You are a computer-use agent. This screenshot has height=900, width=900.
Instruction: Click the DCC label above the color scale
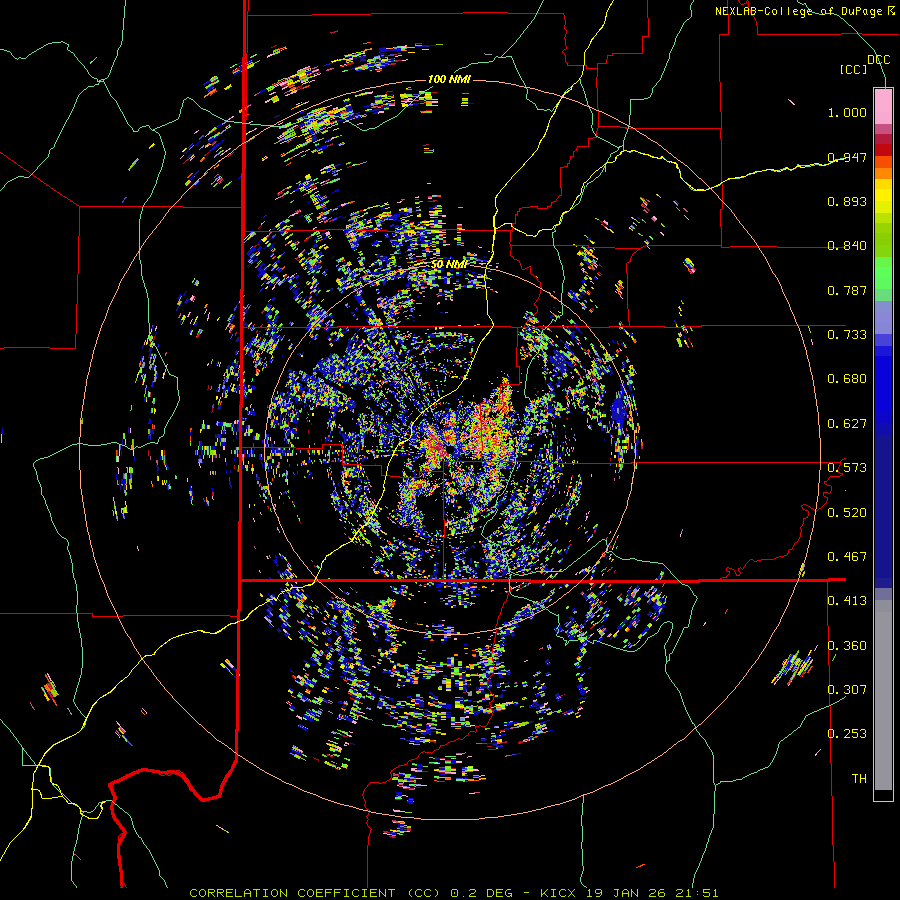pos(878,60)
